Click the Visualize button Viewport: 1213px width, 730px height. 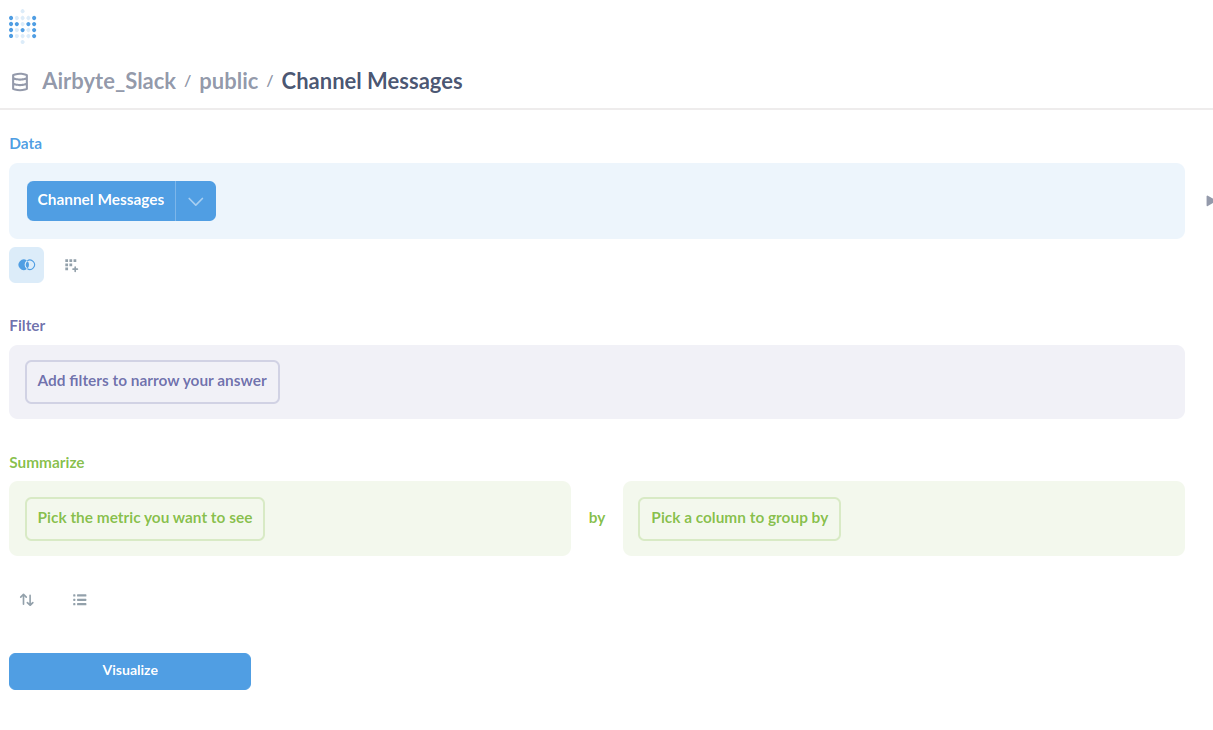pos(130,671)
